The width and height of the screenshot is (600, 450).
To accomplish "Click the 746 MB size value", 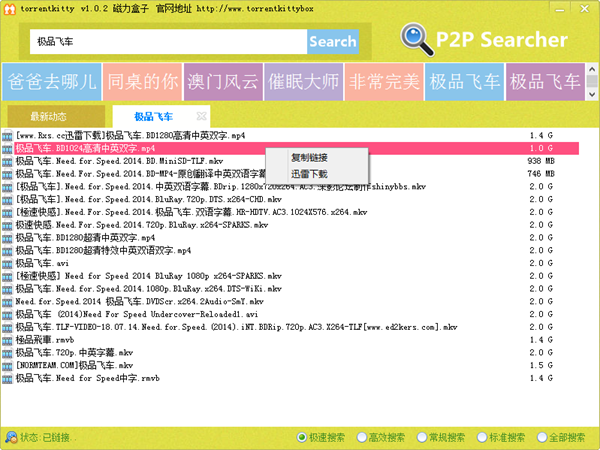I will tap(540, 174).
